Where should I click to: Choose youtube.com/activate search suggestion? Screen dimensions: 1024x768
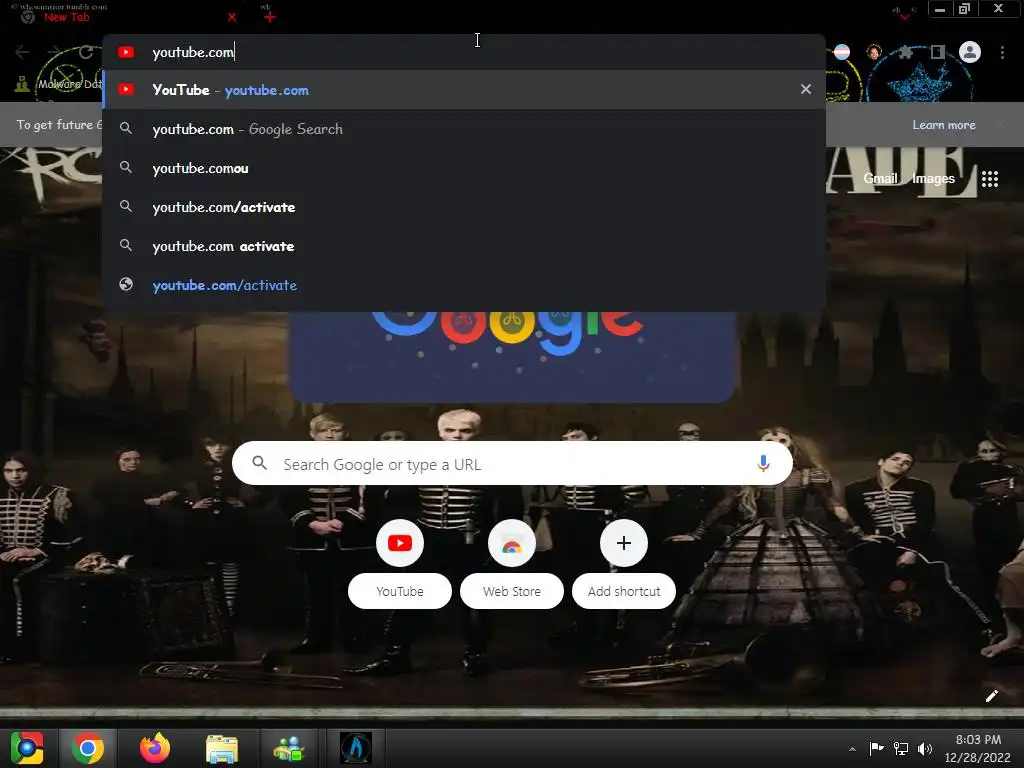click(x=464, y=207)
